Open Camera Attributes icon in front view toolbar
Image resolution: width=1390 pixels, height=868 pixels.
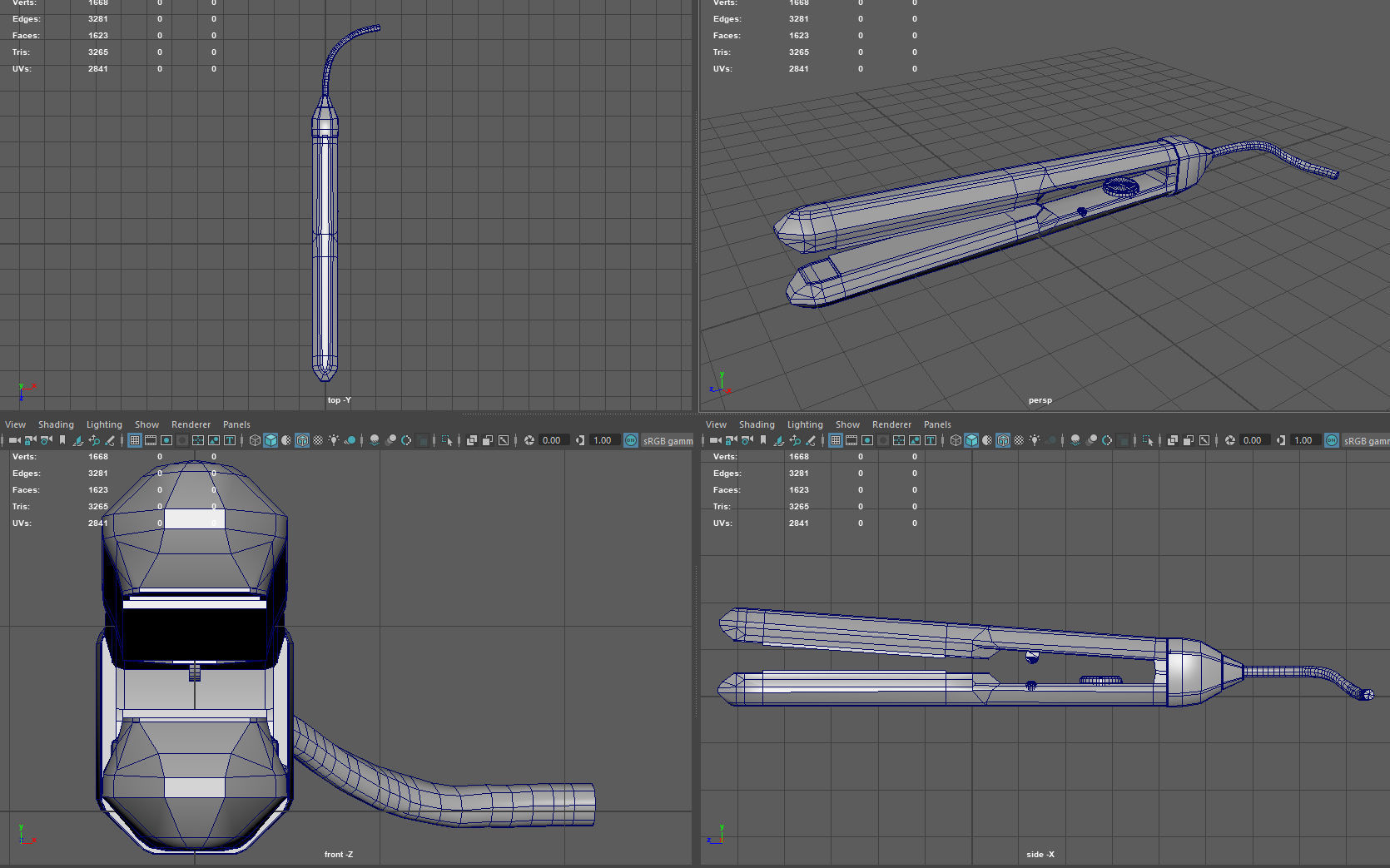tap(47, 440)
